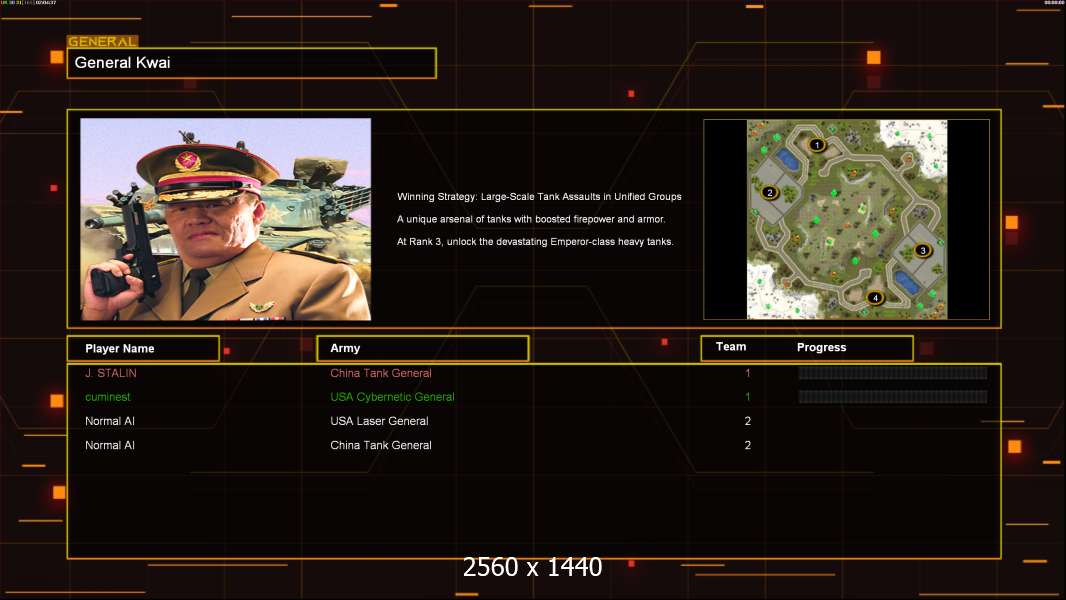Pick start position marker 3 on map
Image resolution: width=1066 pixels, height=600 pixels.
click(x=922, y=250)
